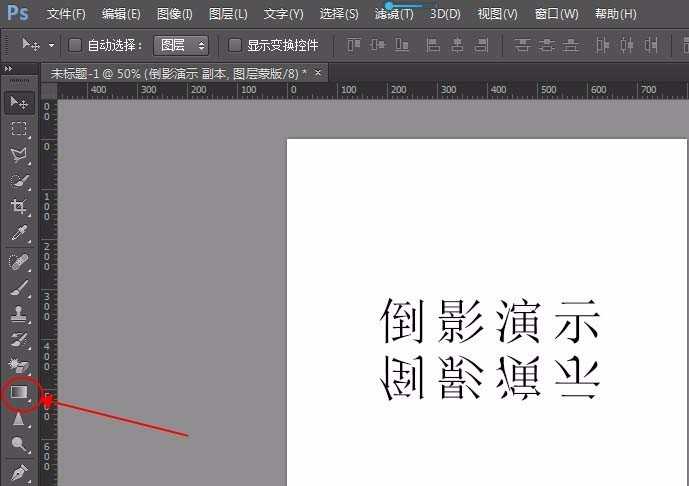The width and height of the screenshot is (689, 486).
Task: Select the Eyedropper tool
Action: point(19,234)
